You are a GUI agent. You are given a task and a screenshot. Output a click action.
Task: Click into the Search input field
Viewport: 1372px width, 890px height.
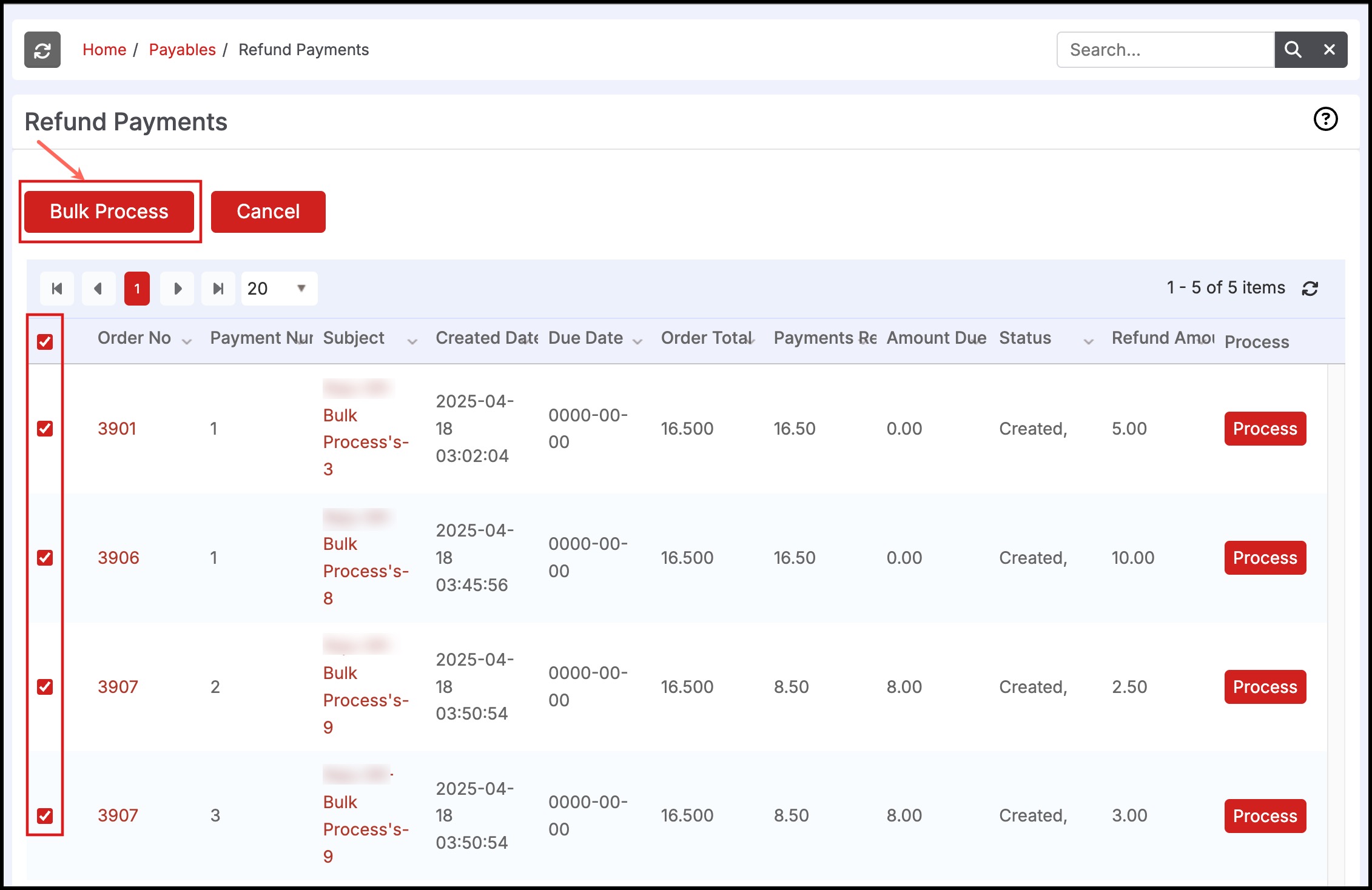[1165, 50]
